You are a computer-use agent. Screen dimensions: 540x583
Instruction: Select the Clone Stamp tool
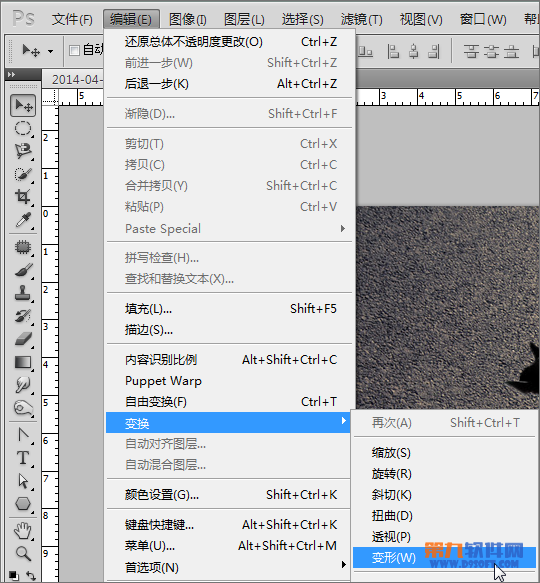[x=23, y=293]
